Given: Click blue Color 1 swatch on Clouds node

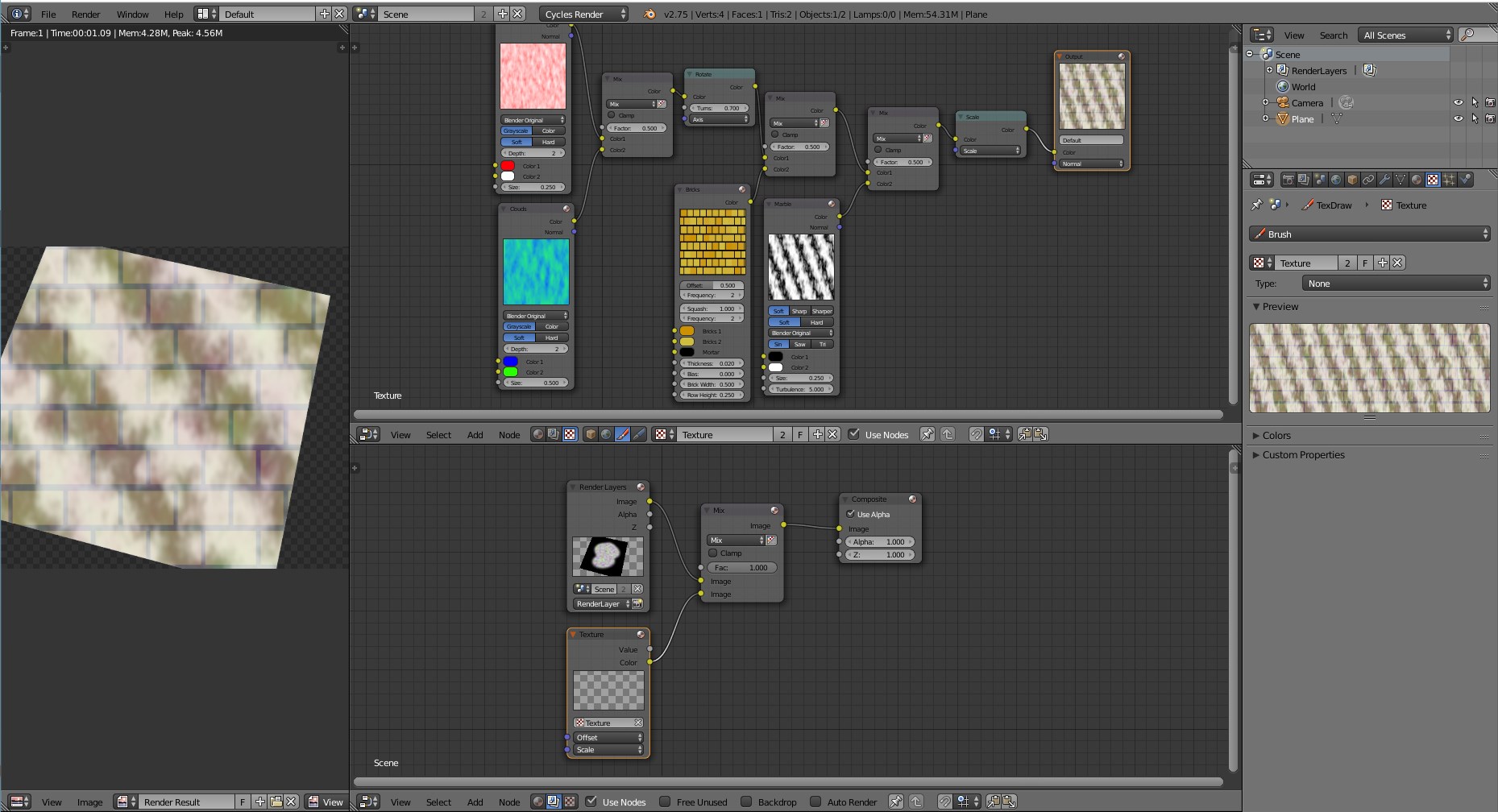Looking at the screenshot, I should click(510, 362).
